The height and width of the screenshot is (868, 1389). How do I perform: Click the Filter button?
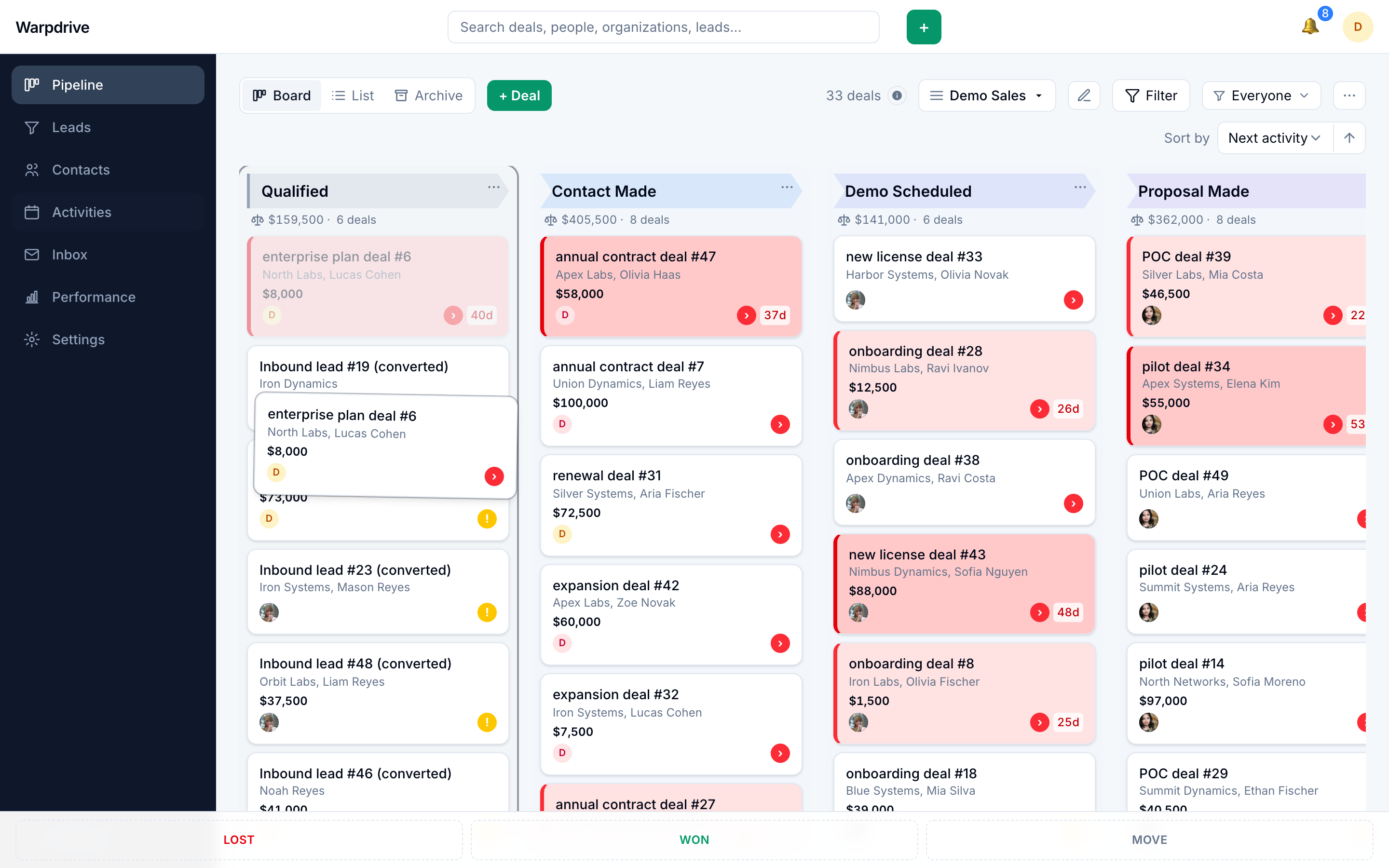point(1151,95)
